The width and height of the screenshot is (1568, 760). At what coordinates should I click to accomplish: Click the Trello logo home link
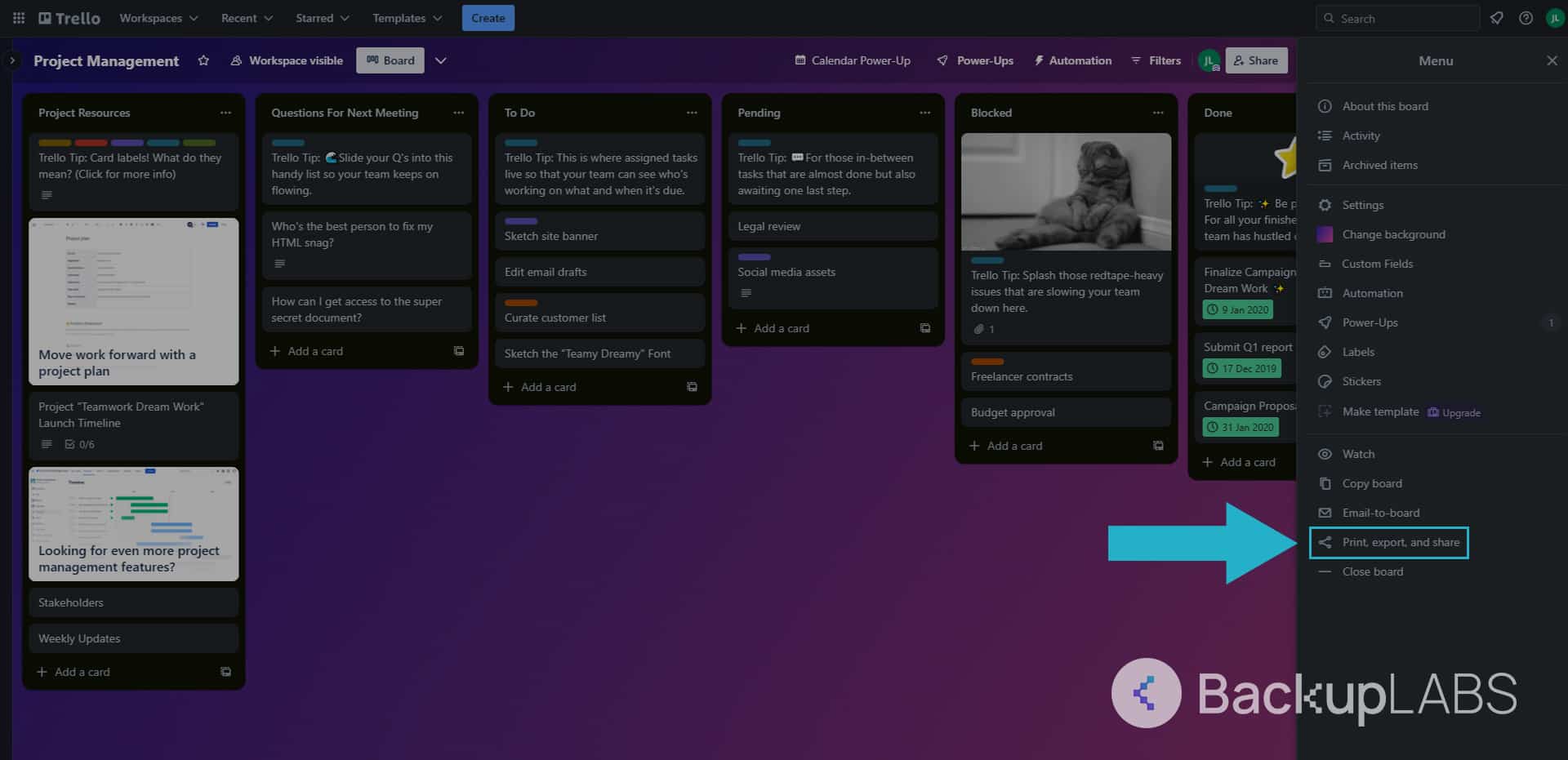[69, 18]
